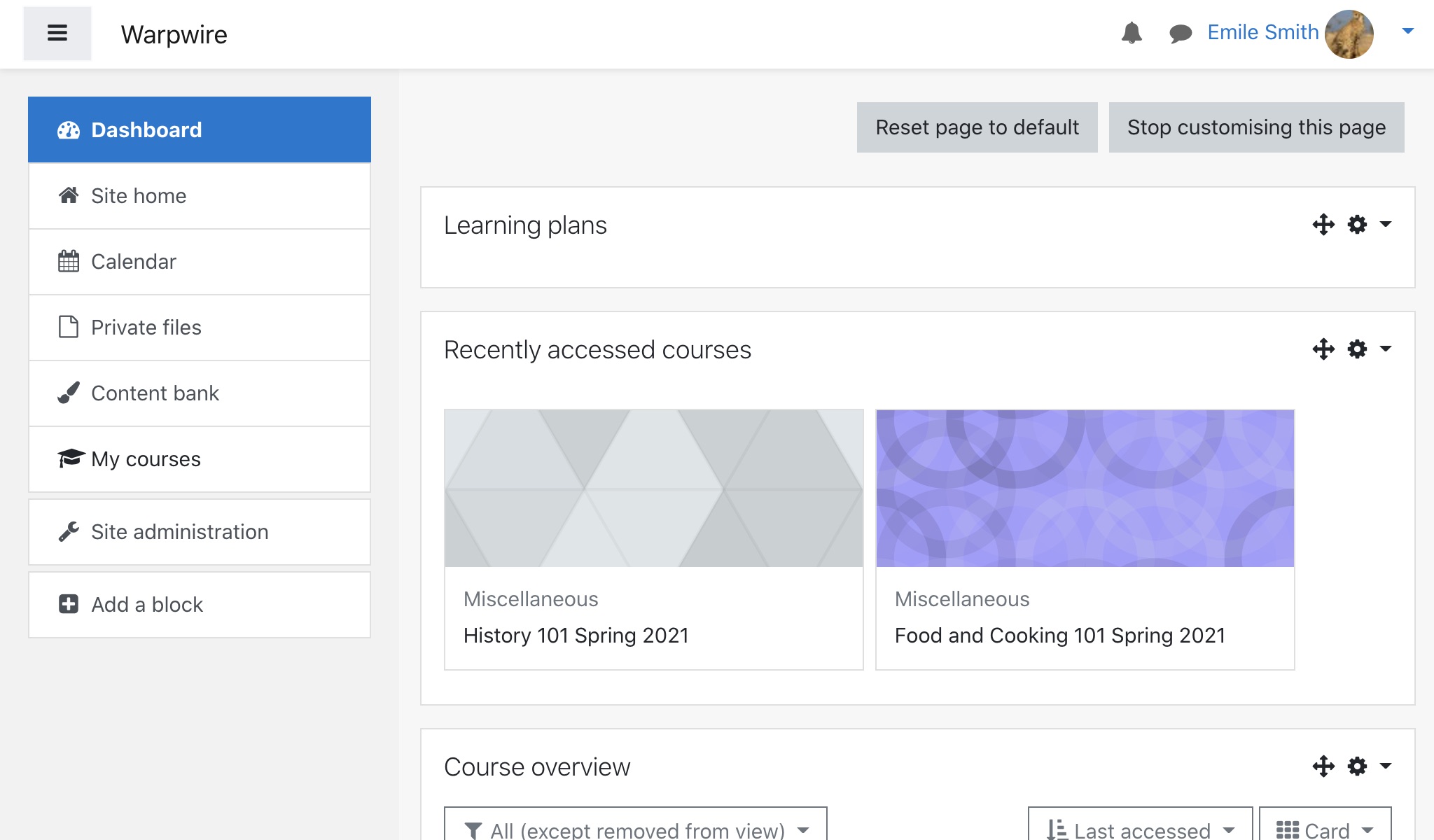Toggle the hamburger side panel button

[x=57, y=33]
